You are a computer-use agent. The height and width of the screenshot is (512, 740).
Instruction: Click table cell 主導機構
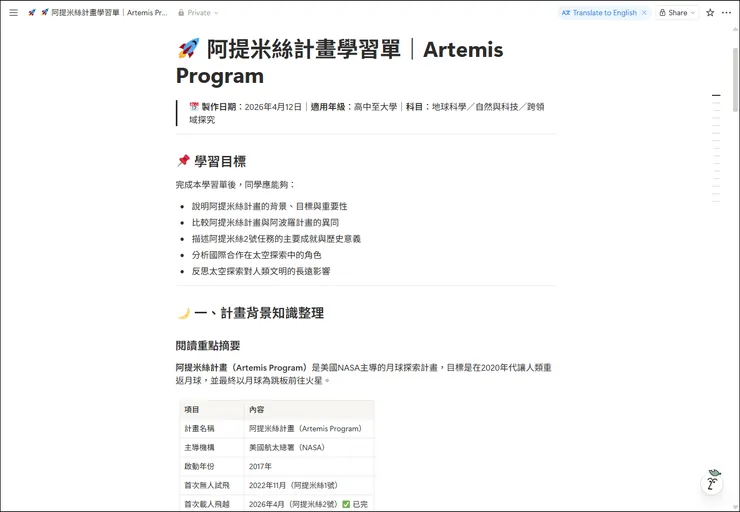(212, 447)
